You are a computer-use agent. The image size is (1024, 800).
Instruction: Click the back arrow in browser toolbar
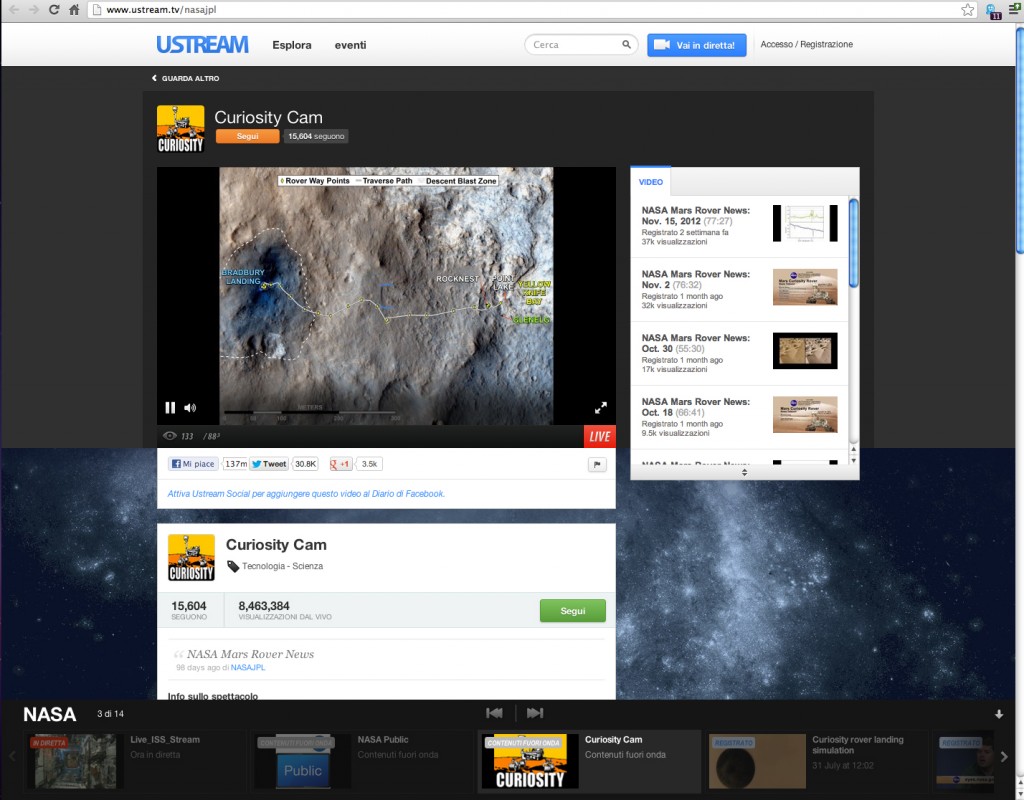[14, 9]
